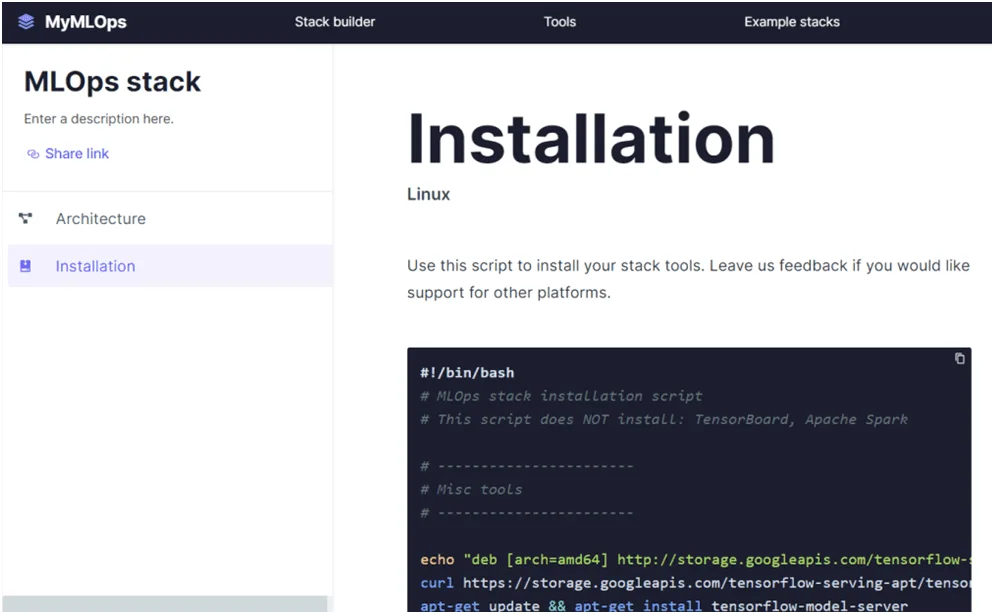Click the Installation page heading
This screenshot has height=614, width=992.
pyautogui.click(x=591, y=138)
